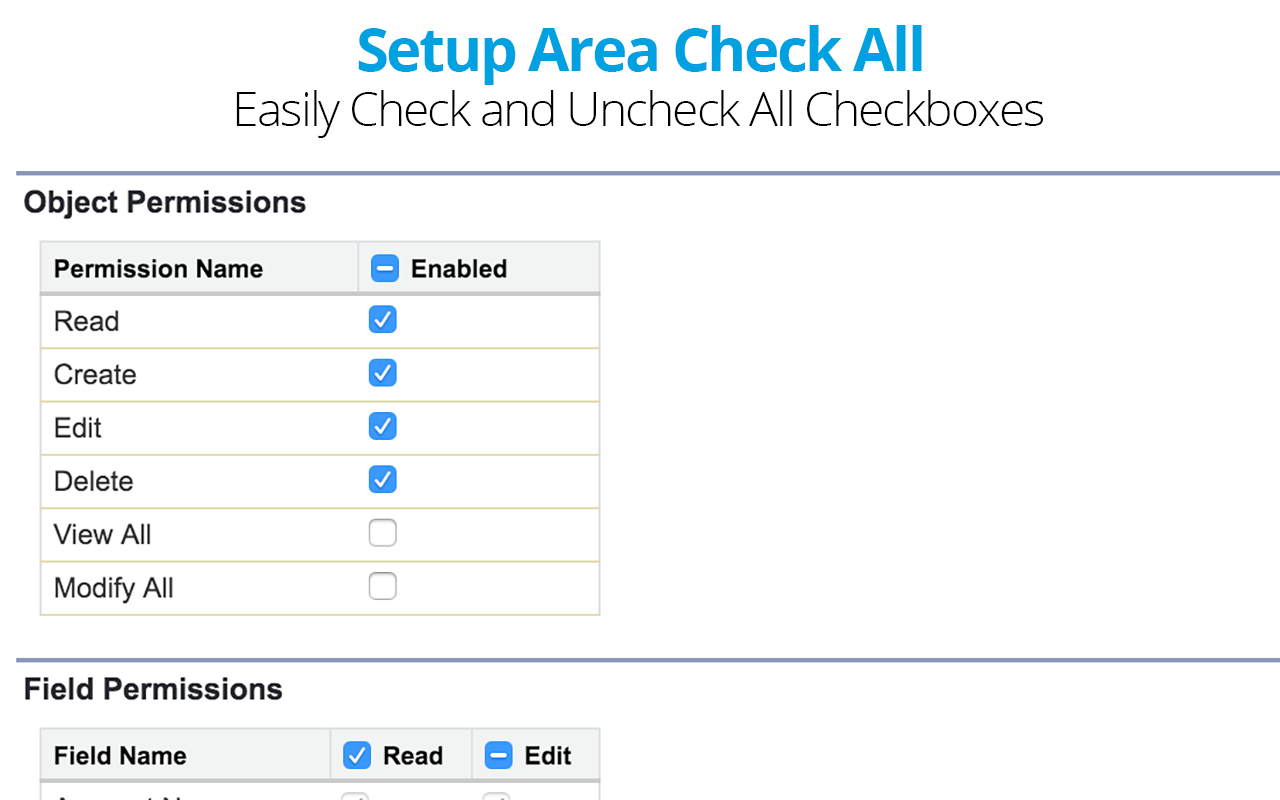The image size is (1280, 800).
Task: Click the Setup Area Check All title
Action: pos(640,50)
